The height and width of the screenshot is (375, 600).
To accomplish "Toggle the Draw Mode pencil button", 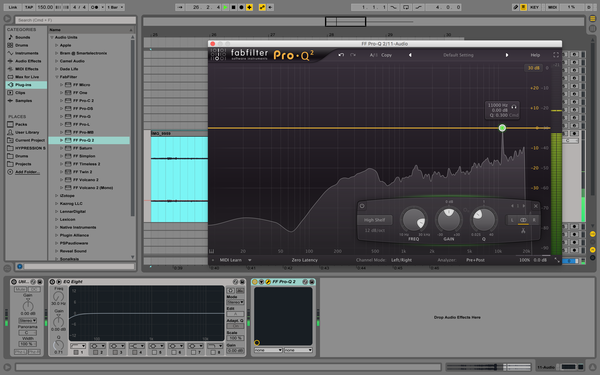I will point(515,7).
